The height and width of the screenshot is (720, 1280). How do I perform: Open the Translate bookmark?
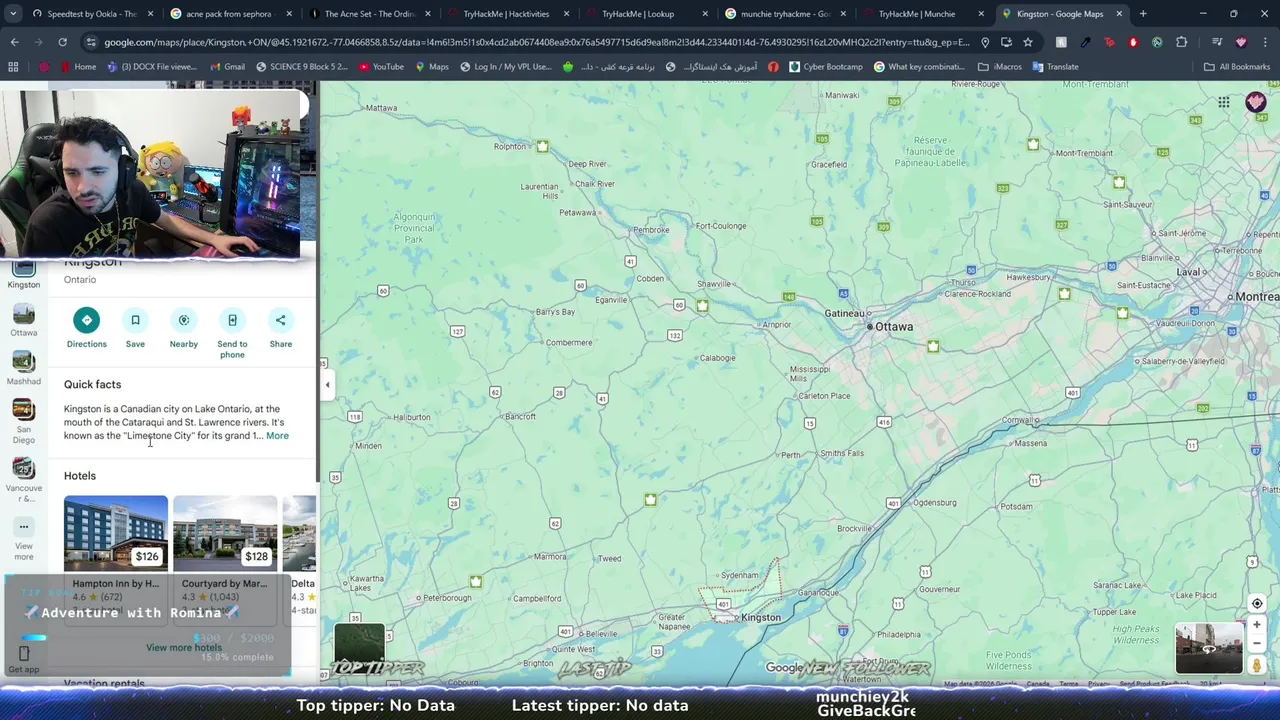[x=1055, y=67]
